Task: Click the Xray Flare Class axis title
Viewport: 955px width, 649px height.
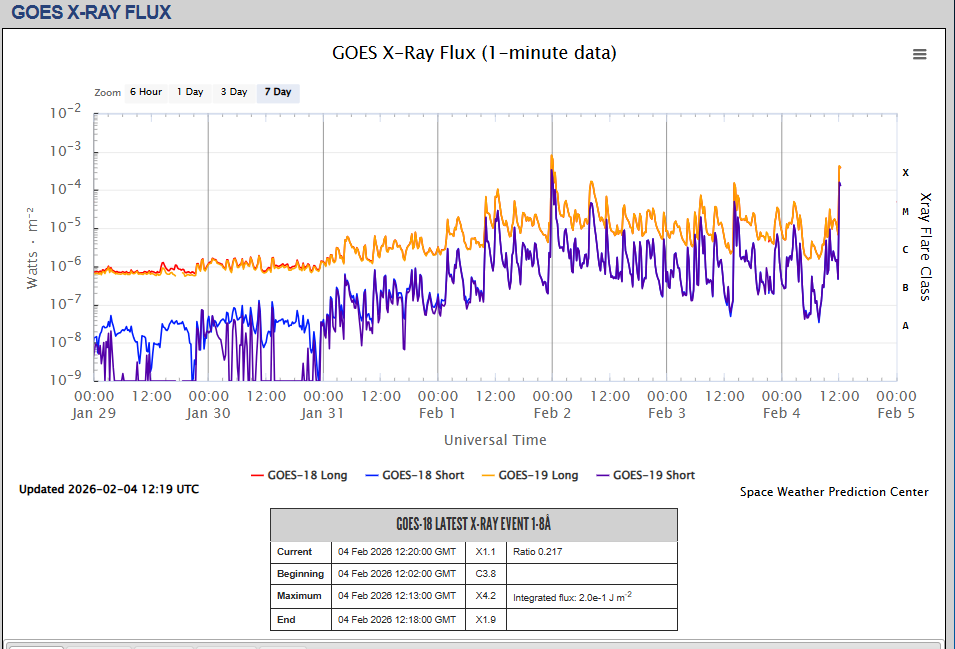Action: [925, 246]
